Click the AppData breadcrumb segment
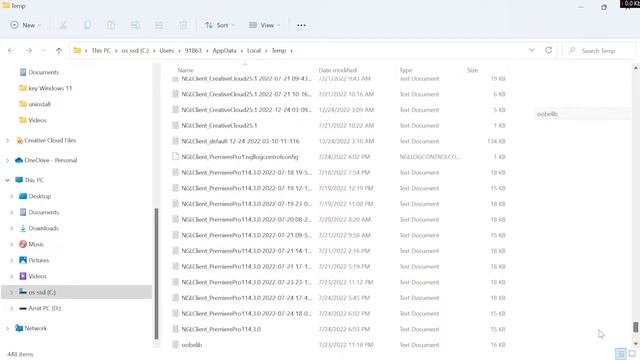 pyautogui.click(x=224, y=51)
